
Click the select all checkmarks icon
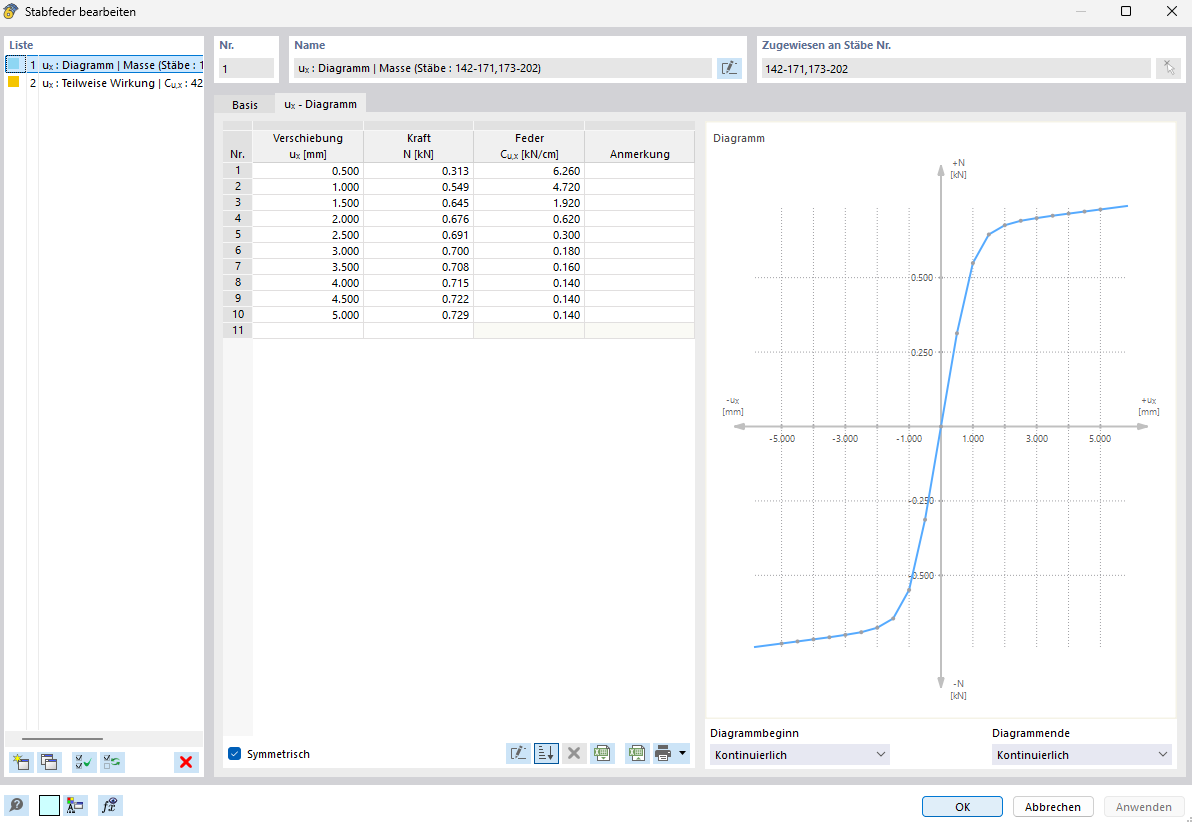tap(84, 762)
